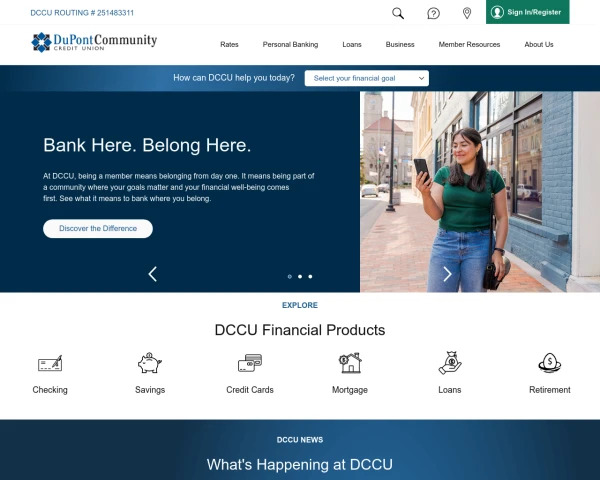Show next carousel slide with right chevron

coord(447,274)
